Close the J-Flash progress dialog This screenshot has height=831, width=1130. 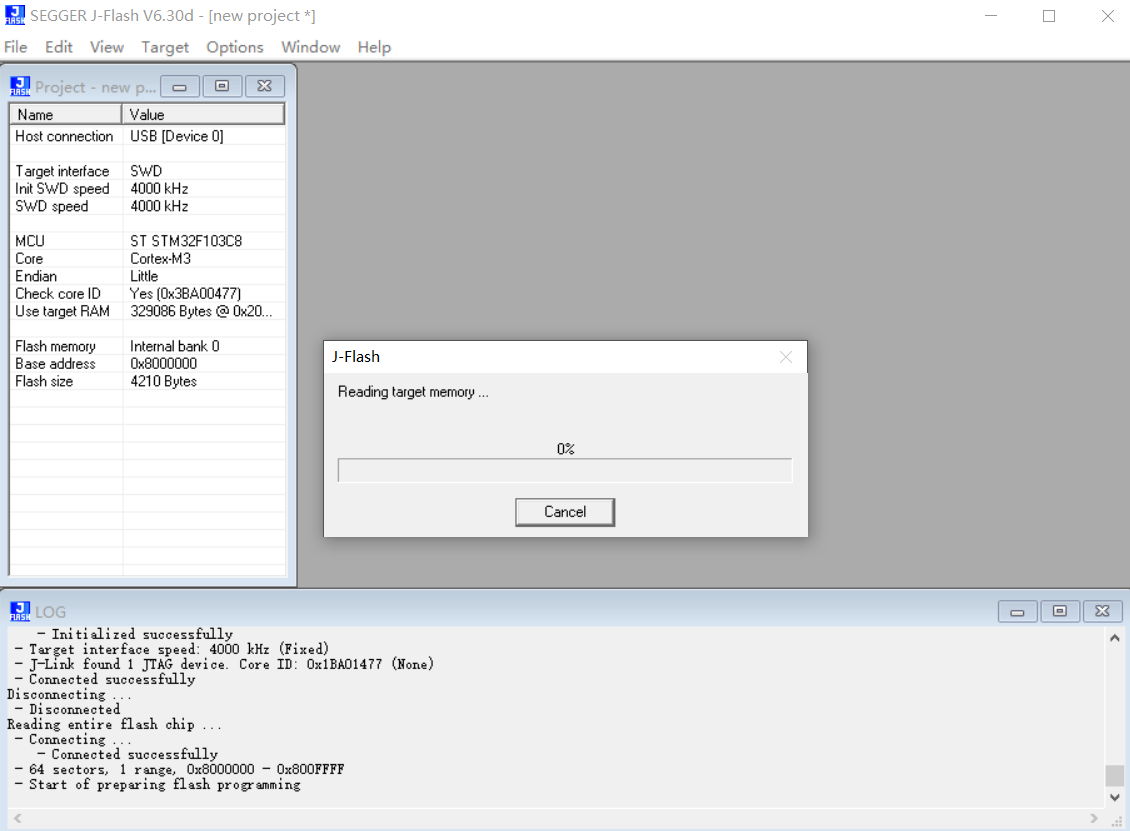786,357
